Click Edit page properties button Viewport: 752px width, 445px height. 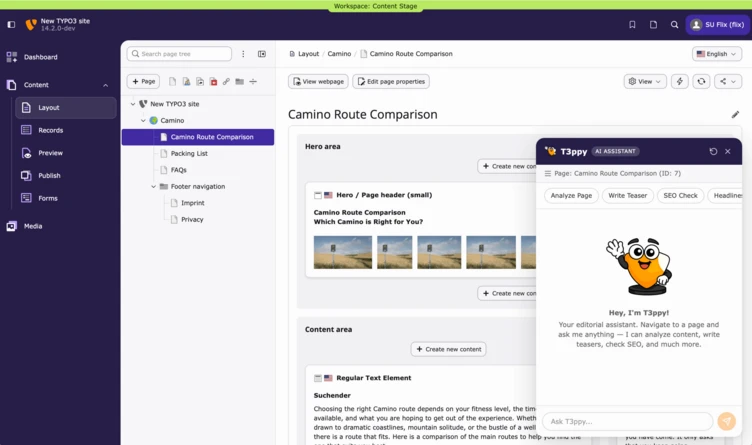pyautogui.click(x=391, y=82)
